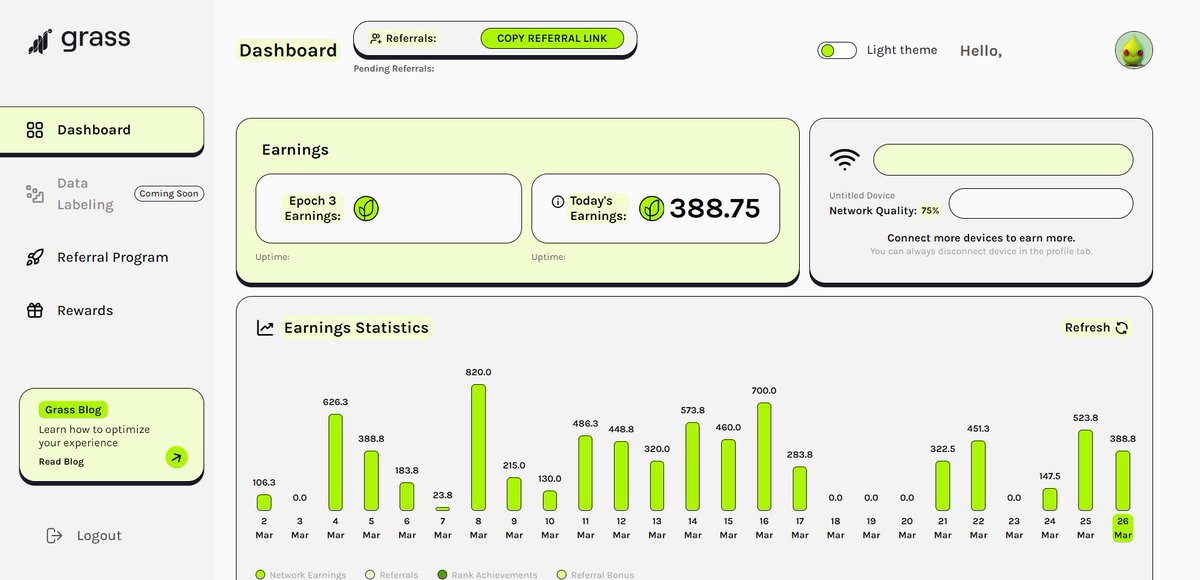Viewport: 1200px width, 580px height.
Task: Click the Data Labeling icon
Action: [35, 194]
